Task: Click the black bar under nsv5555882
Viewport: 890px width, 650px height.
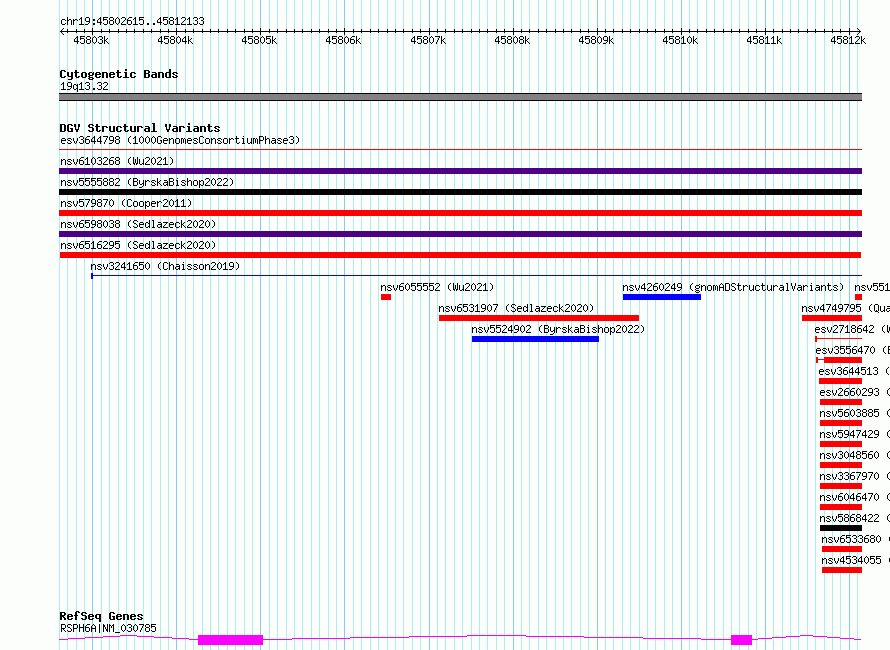Action: 460,192
